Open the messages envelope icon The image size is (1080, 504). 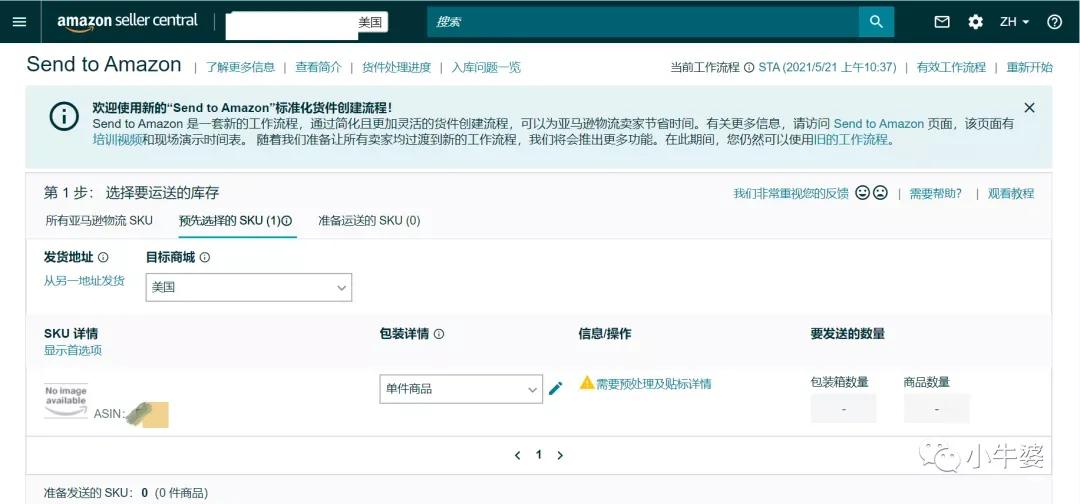click(942, 22)
